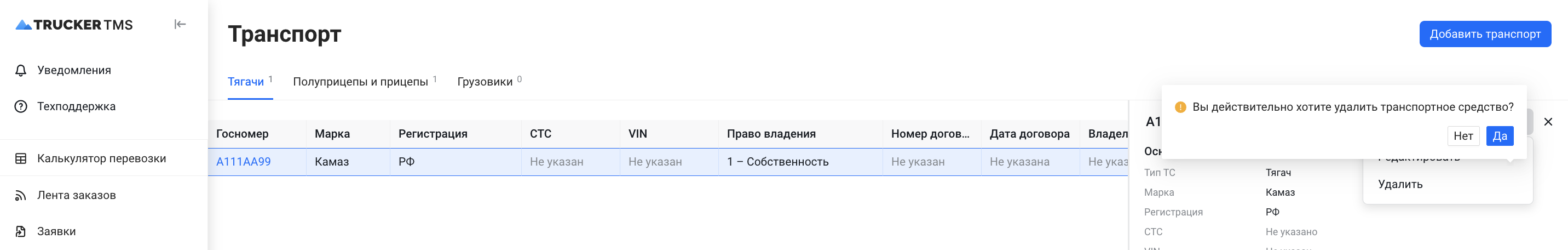1568x250 pixels.
Task: Open the А111АА99 license plate link
Action: 244,162
